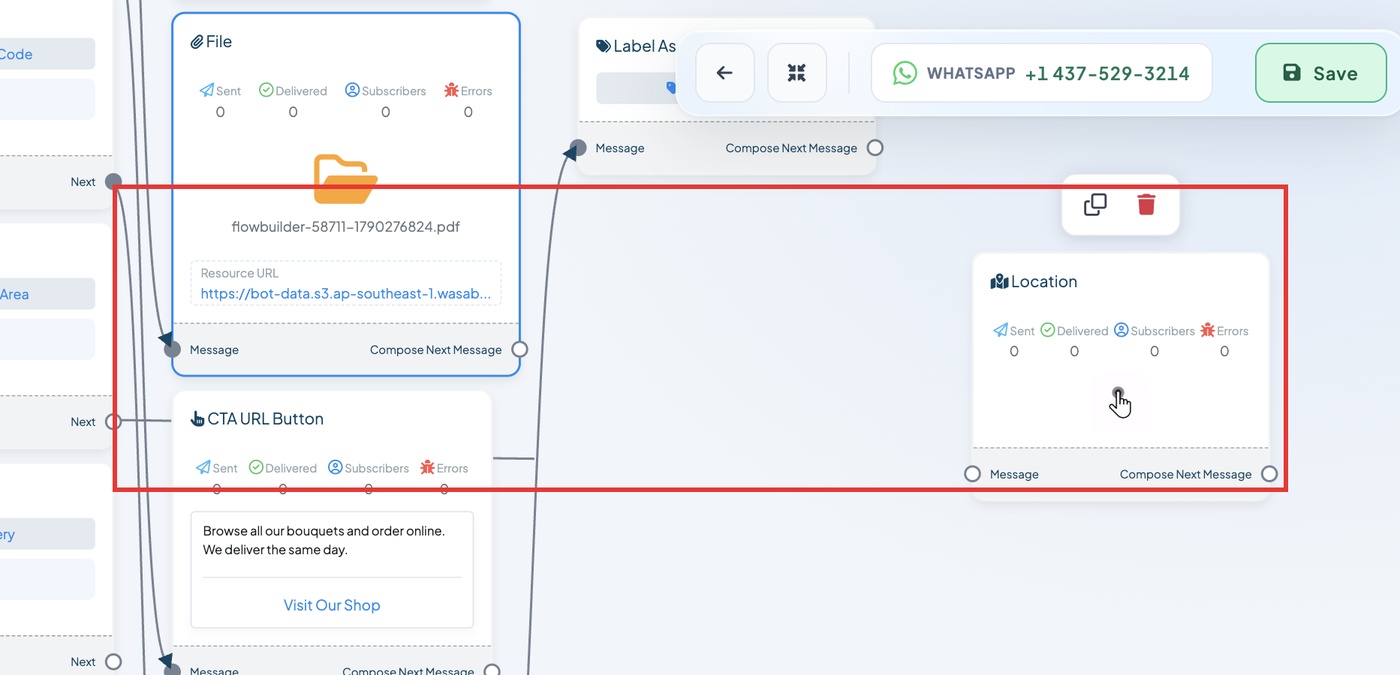Click the Area field in the left node
Image resolution: width=1400 pixels, height=675 pixels.
(47, 294)
